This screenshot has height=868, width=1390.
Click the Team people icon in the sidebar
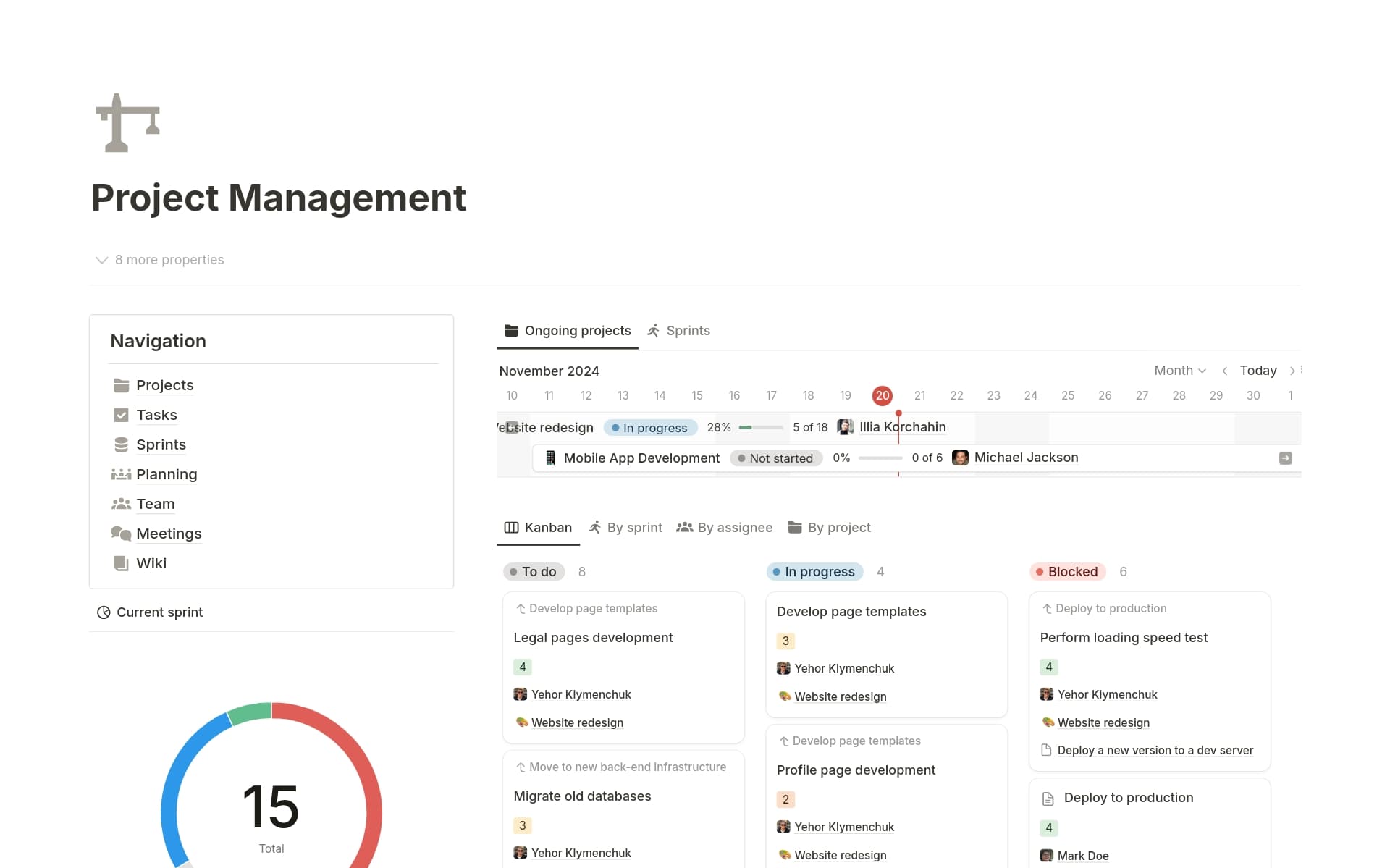click(x=120, y=504)
